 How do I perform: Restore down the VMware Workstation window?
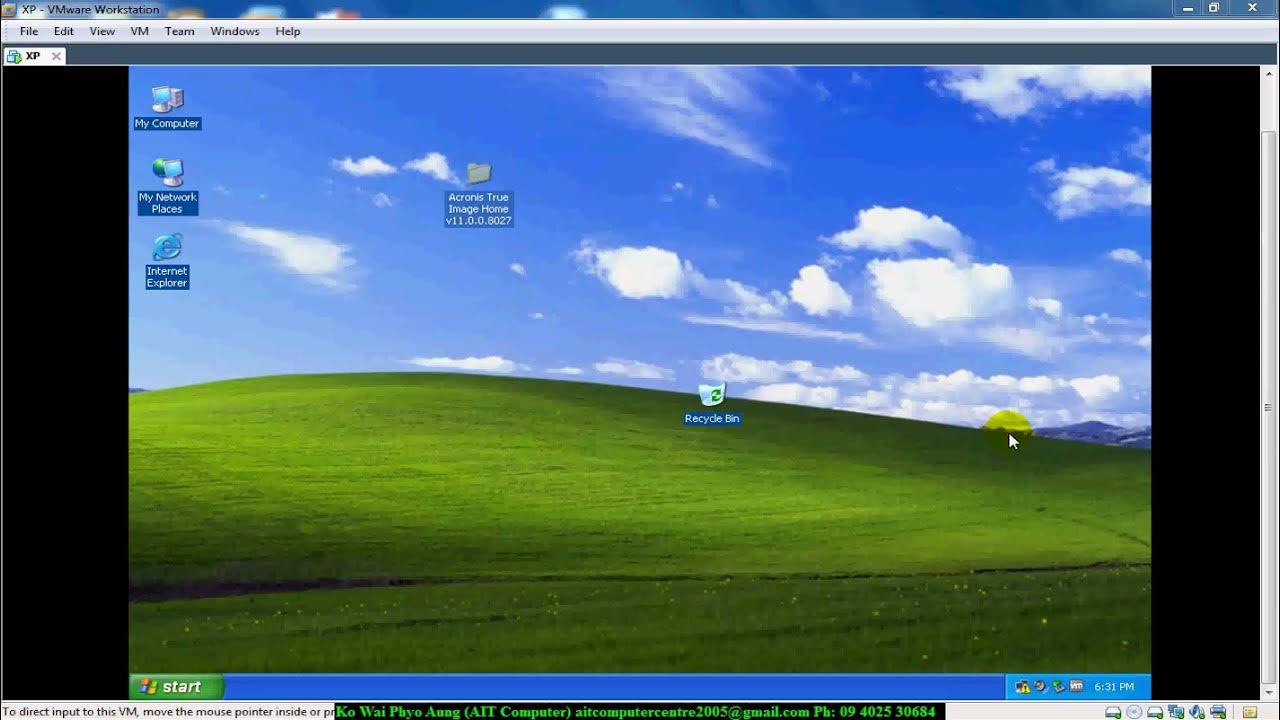(x=1214, y=8)
